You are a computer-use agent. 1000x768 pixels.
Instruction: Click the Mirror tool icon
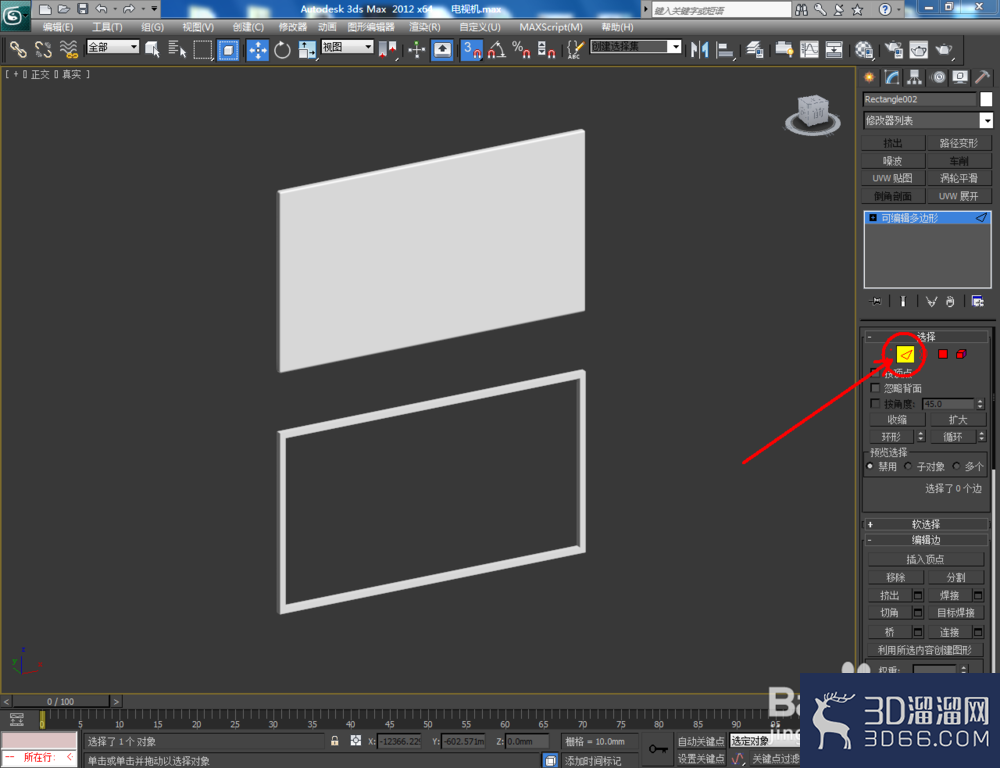(699, 49)
